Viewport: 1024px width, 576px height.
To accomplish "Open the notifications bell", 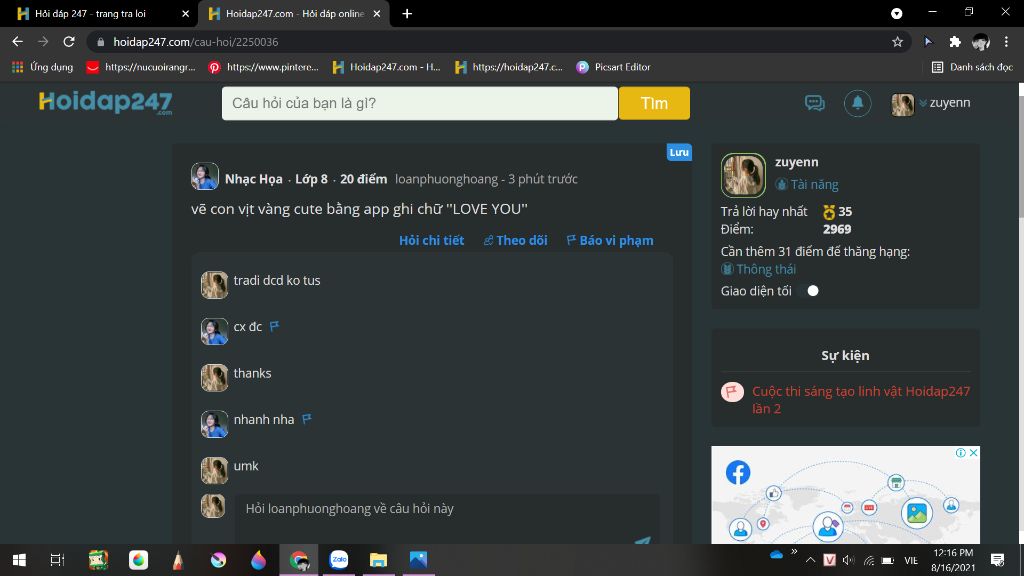I will 857,103.
